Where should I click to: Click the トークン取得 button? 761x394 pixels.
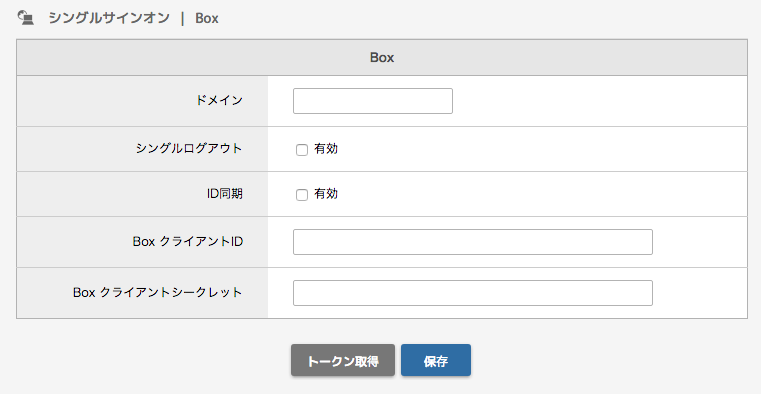point(343,361)
